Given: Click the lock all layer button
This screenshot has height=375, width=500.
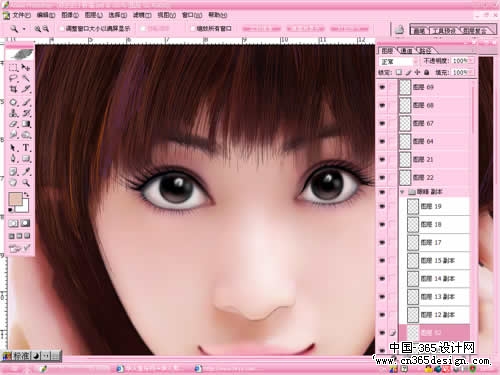Looking at the screenshot, I should [x=427, y=72].
